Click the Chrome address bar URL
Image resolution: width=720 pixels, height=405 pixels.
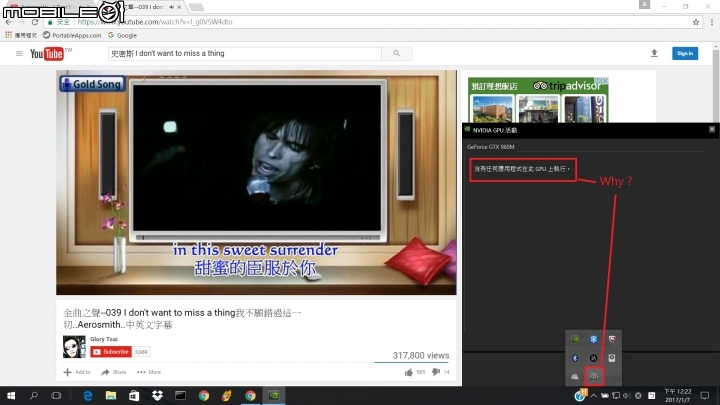tap(155, 22)
